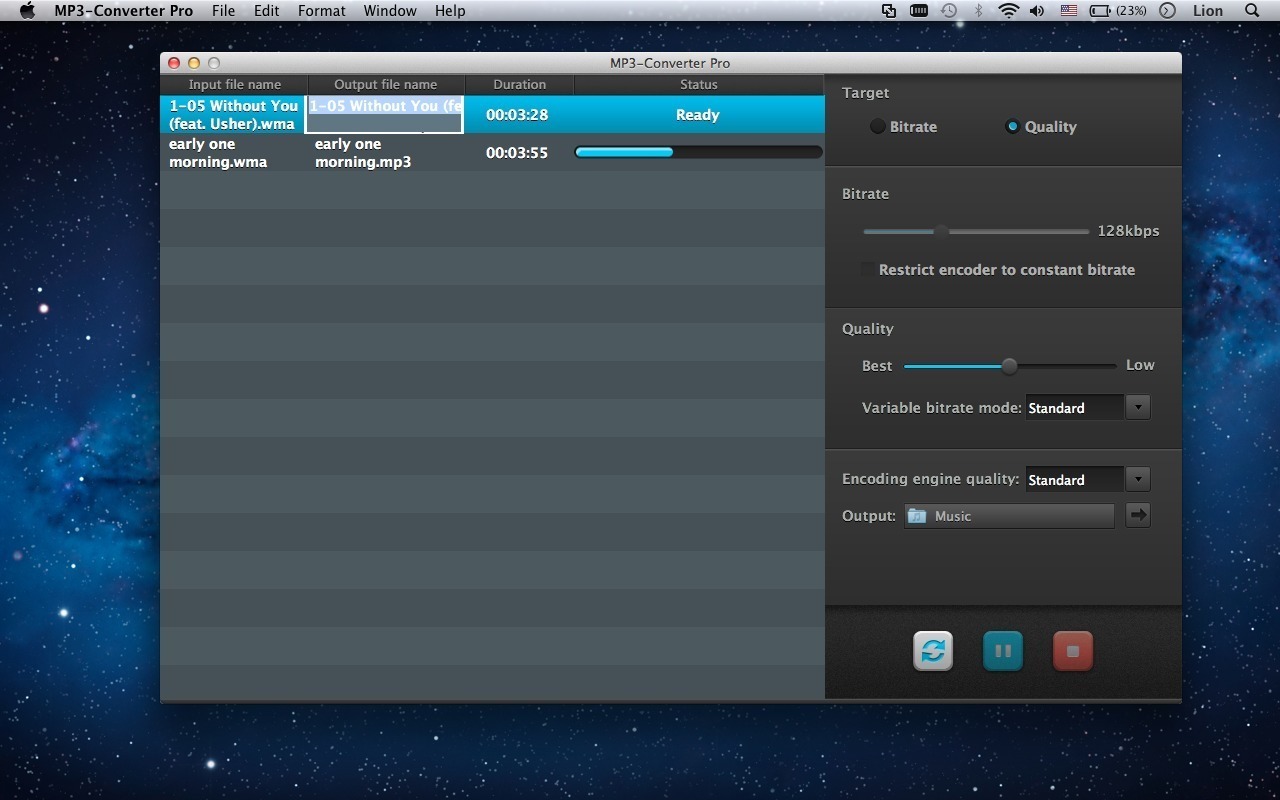Open the Window menu

390,11
